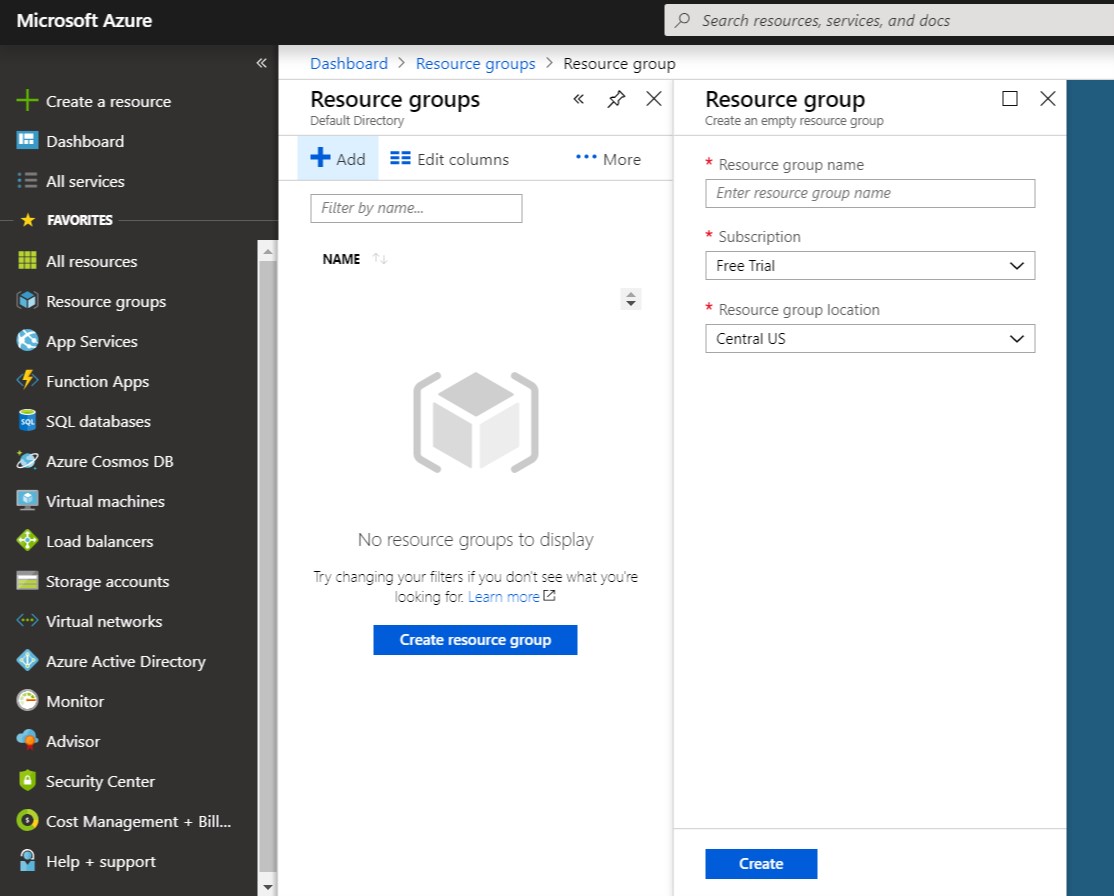Click the Resource group name input field
This screenshot has height=896, width=1114.
pyautogui.click(x=869, y=193)
